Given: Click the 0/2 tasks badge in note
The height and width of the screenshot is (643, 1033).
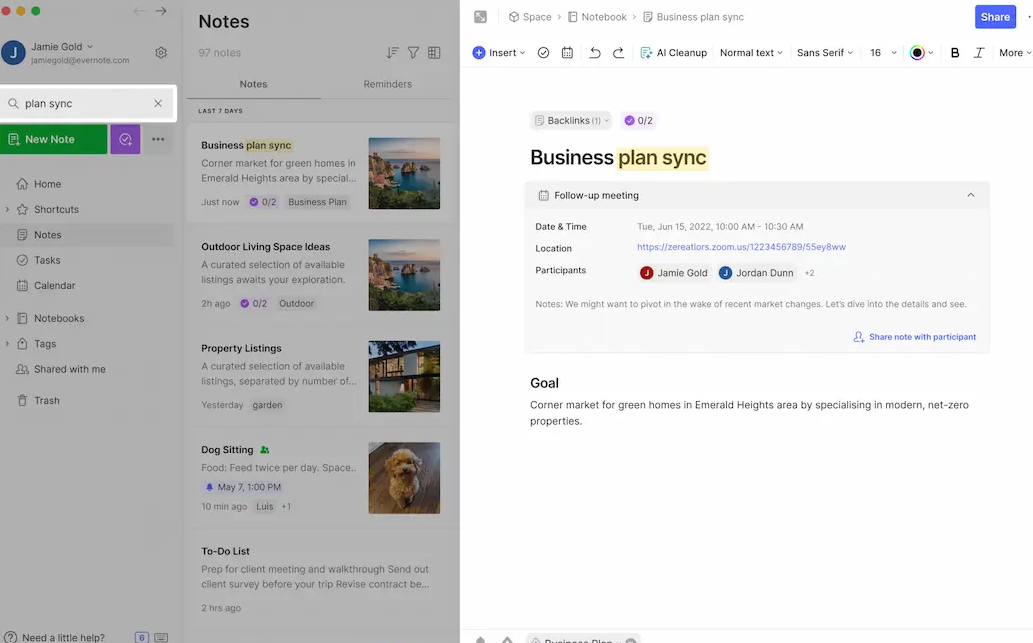Looking at the screenshot, I should 638,121.
